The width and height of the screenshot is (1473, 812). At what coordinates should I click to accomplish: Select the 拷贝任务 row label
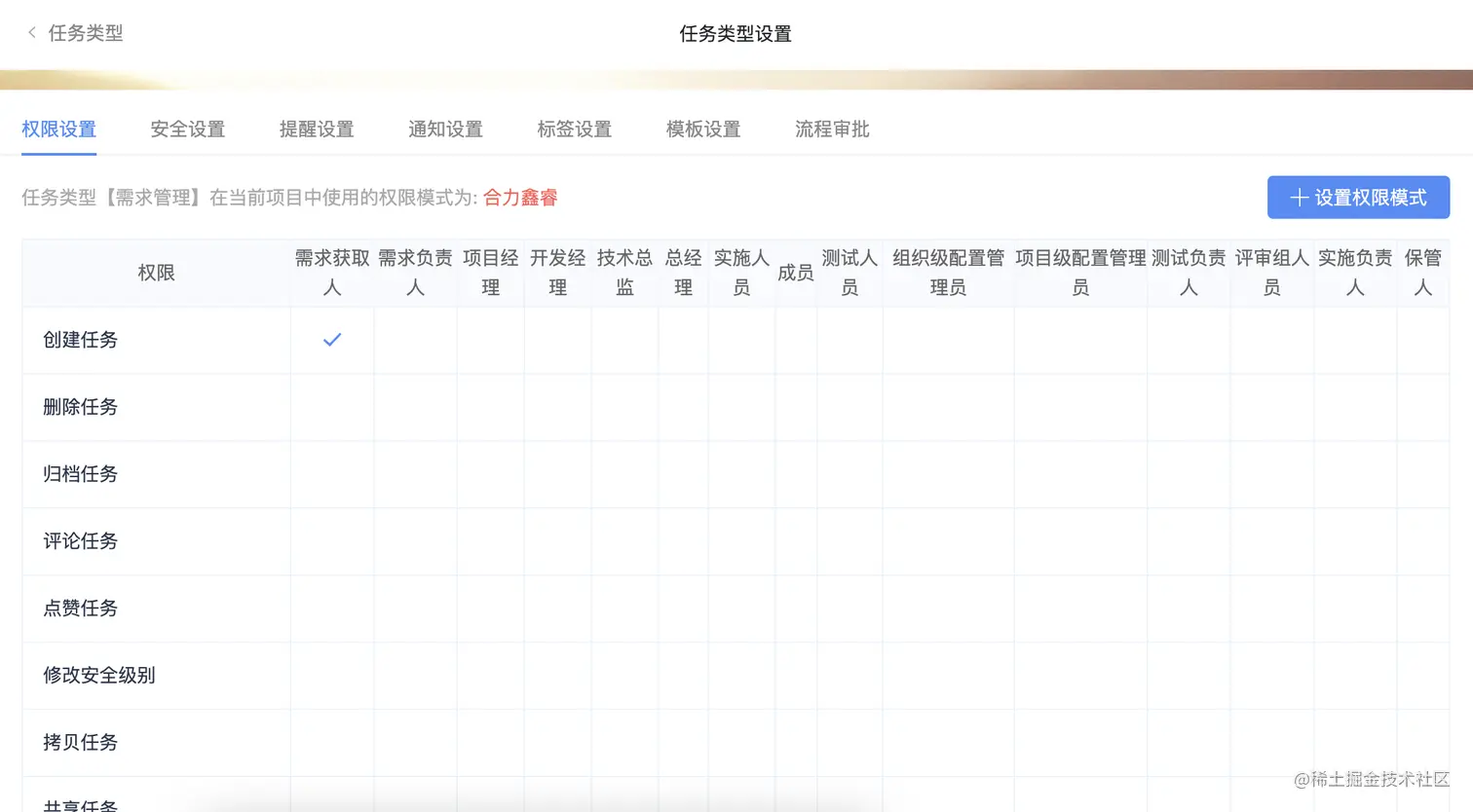point(80,743)
